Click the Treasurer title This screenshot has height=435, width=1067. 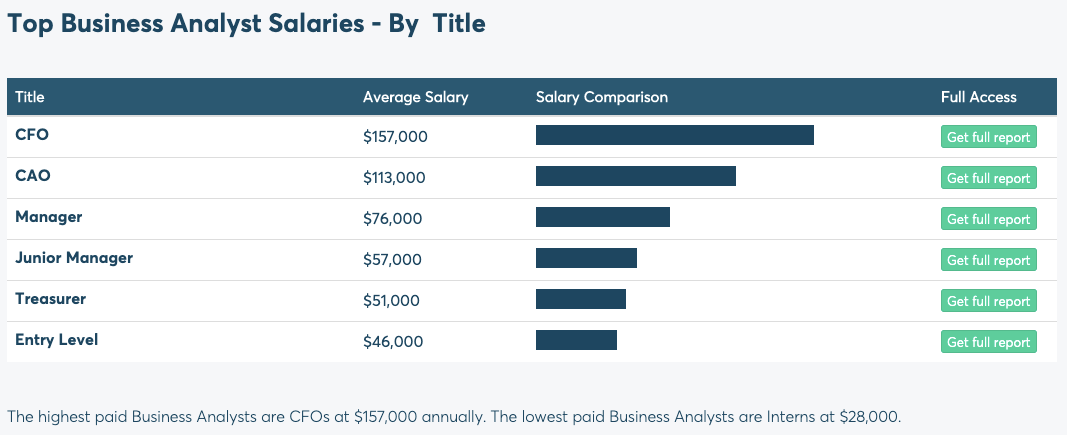[50, 299]
